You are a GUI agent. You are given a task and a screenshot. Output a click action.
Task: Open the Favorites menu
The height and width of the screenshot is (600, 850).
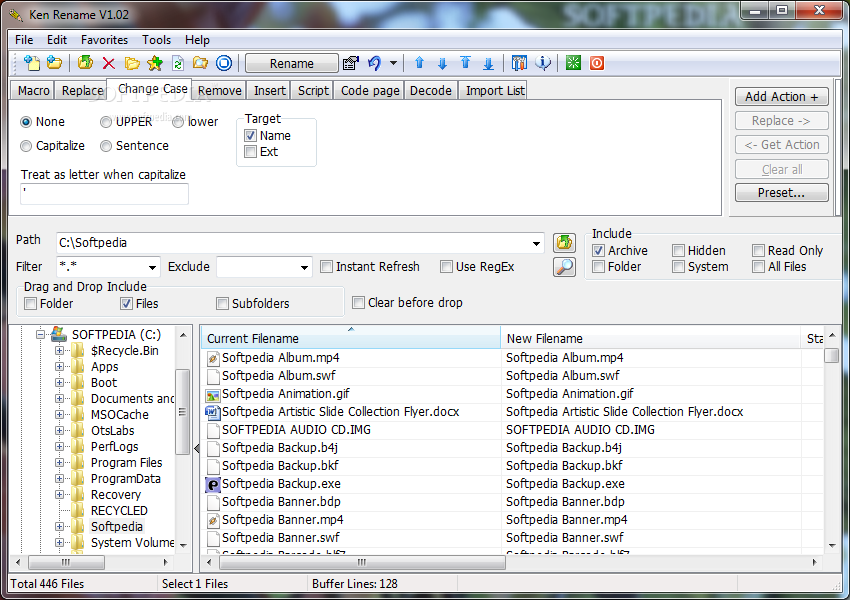(x=104, y=40)
